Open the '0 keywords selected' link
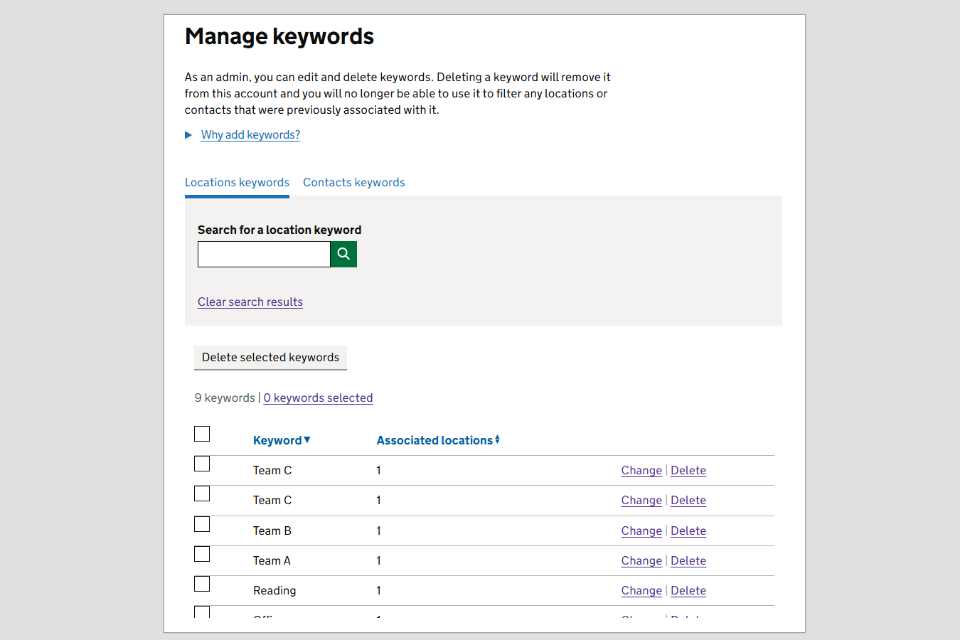This screenshot has height=640, width=960. 318,398
